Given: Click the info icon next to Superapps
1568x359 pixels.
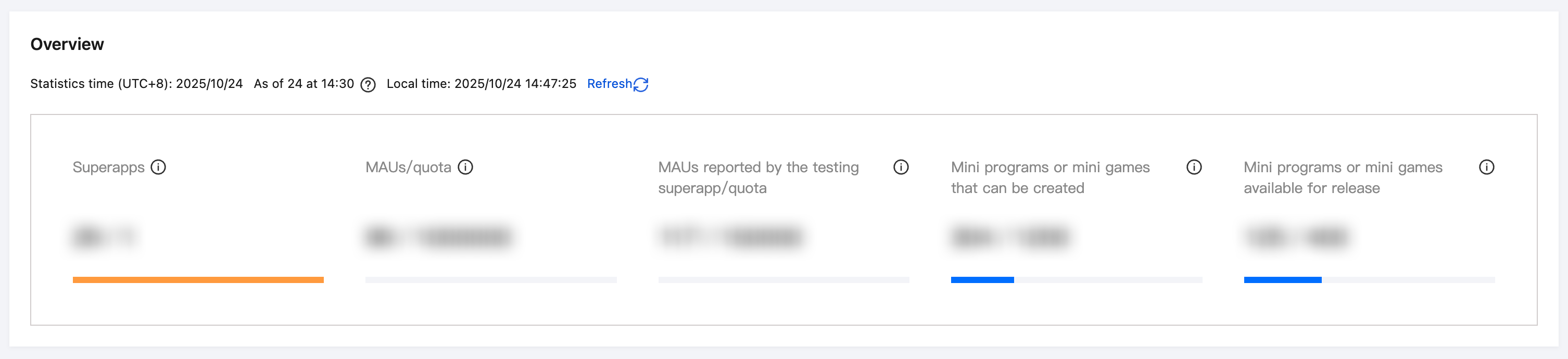Looking at the screenshot, I should point(158,168).
